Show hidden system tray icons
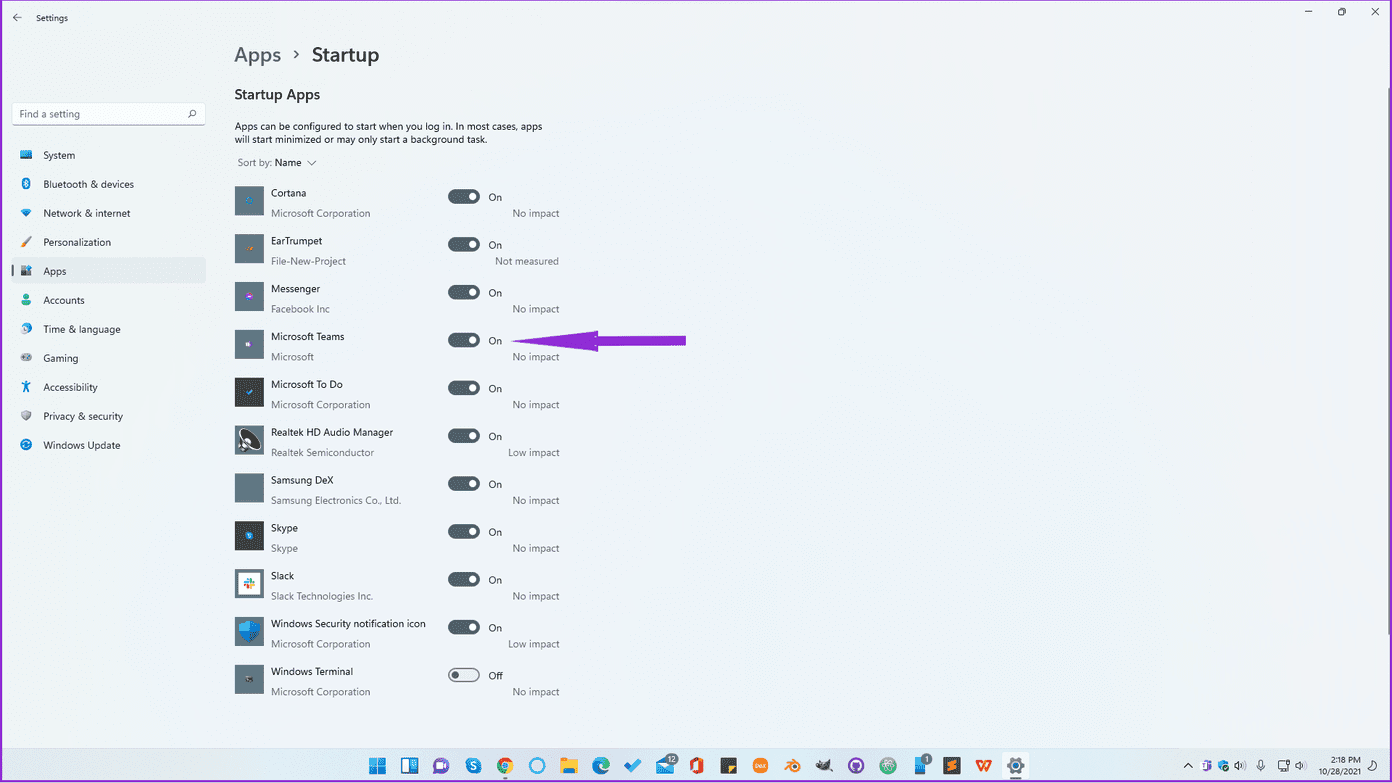The image size is (1392, 783). pyautogui.click(x=1188, y=766)
